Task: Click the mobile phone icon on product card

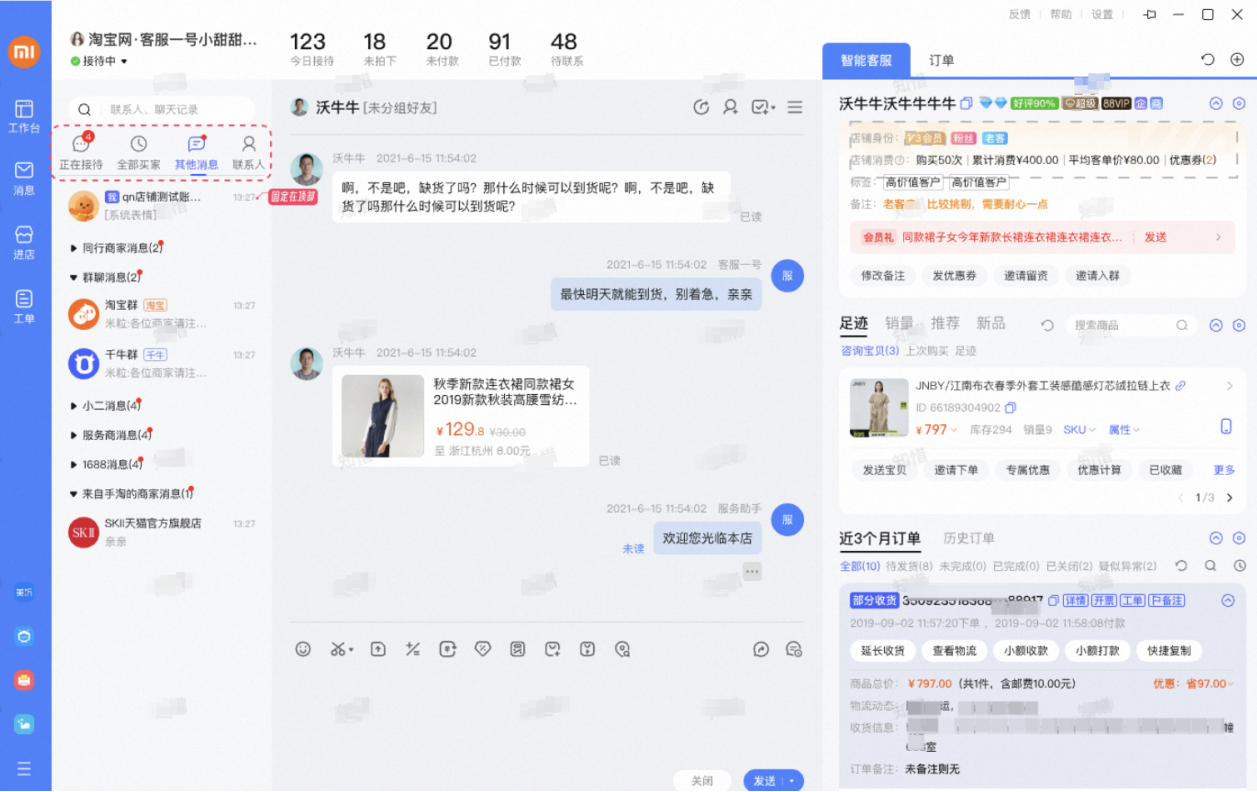Action: 1226,427
